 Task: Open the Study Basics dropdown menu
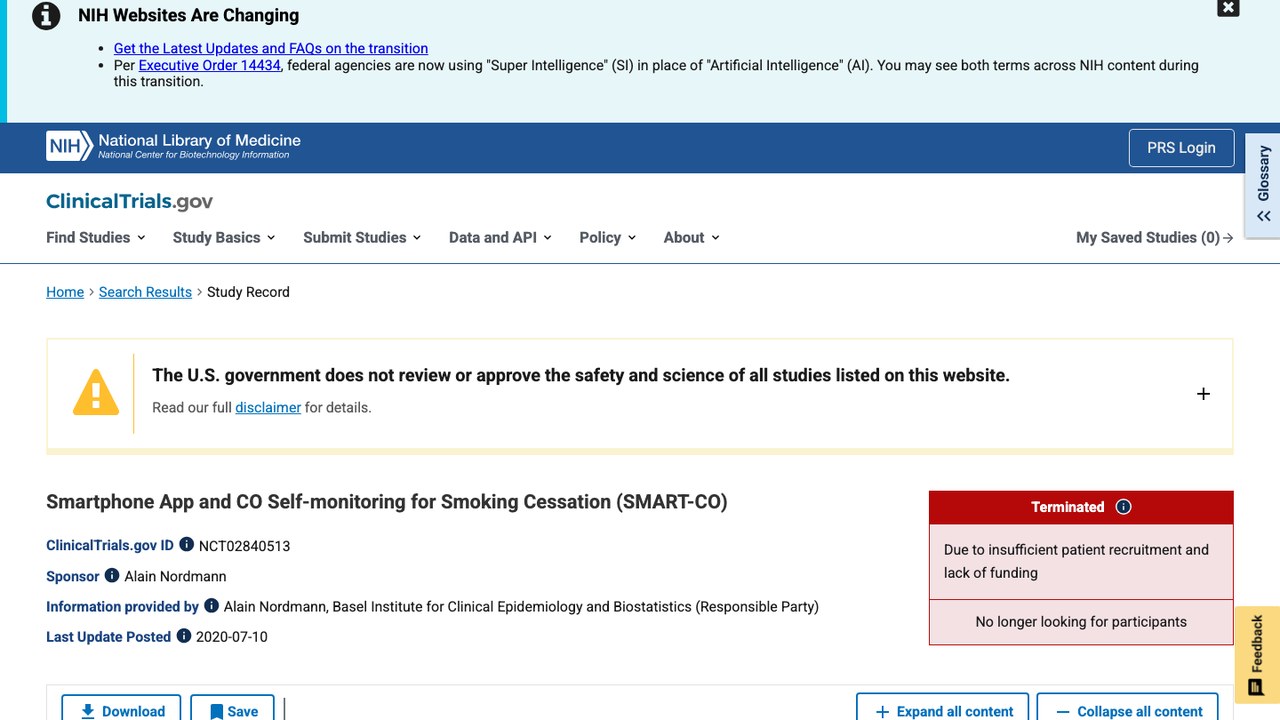click(224, 237)
